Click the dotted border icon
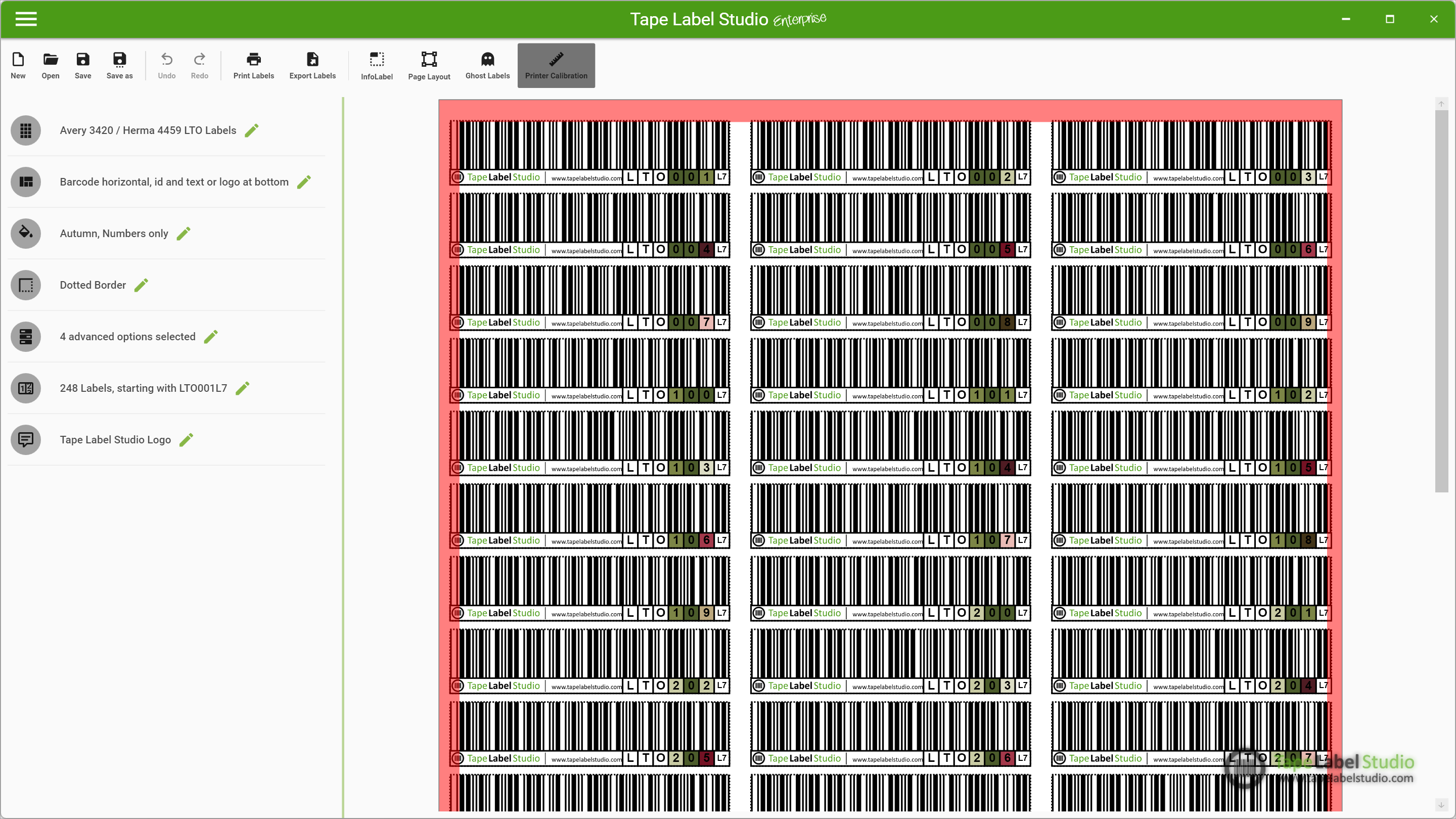The width and height of the screenshot is (1456, 819). [26, 285]
